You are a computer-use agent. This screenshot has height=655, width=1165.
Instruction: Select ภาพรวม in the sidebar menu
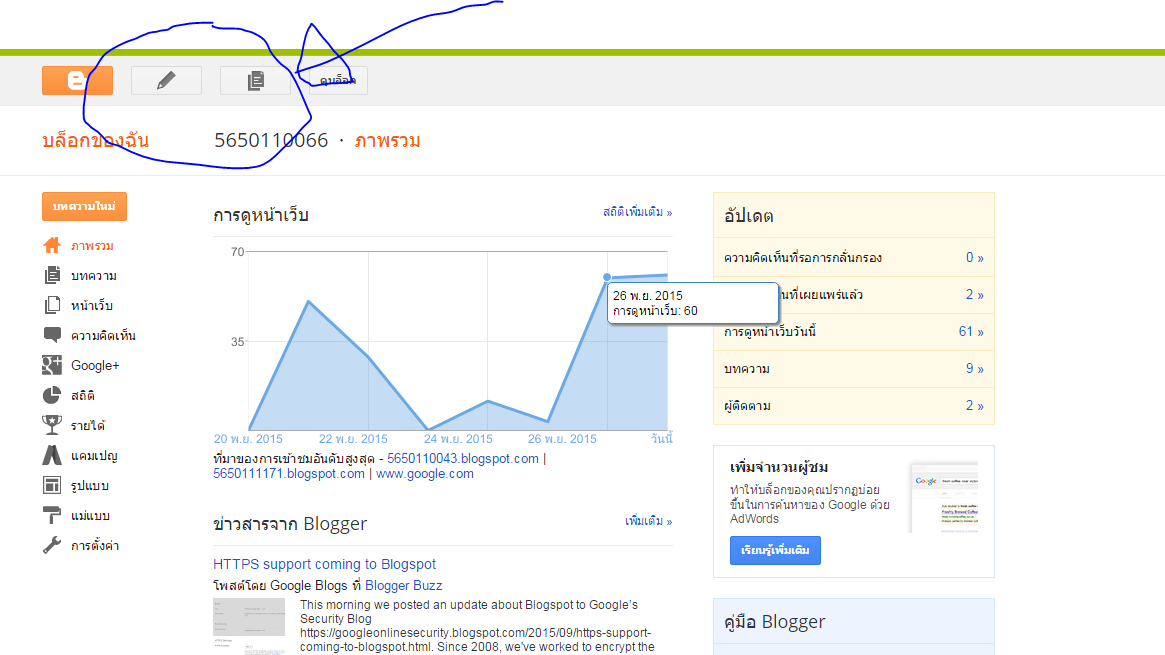92,246
